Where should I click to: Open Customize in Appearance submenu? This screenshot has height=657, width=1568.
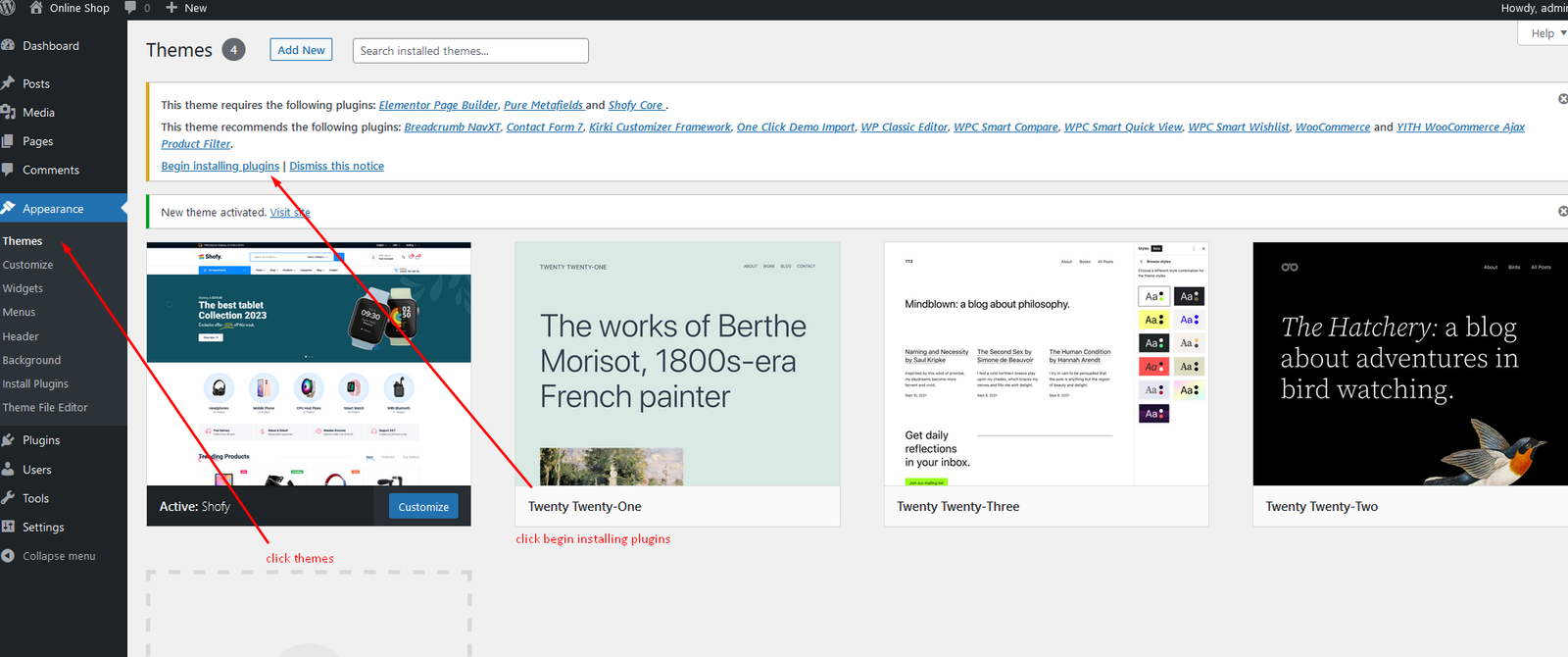(x=27, y=265)
